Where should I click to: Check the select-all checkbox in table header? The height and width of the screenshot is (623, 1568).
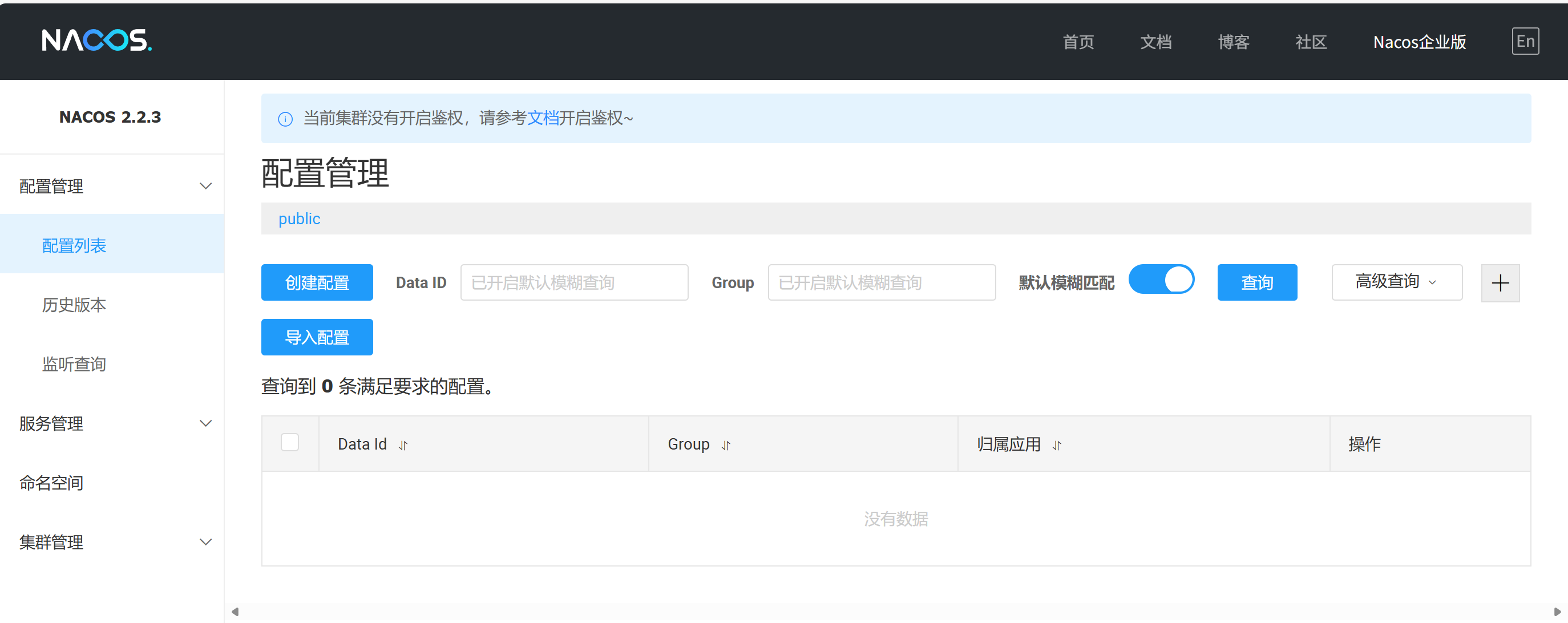[290, 442]
